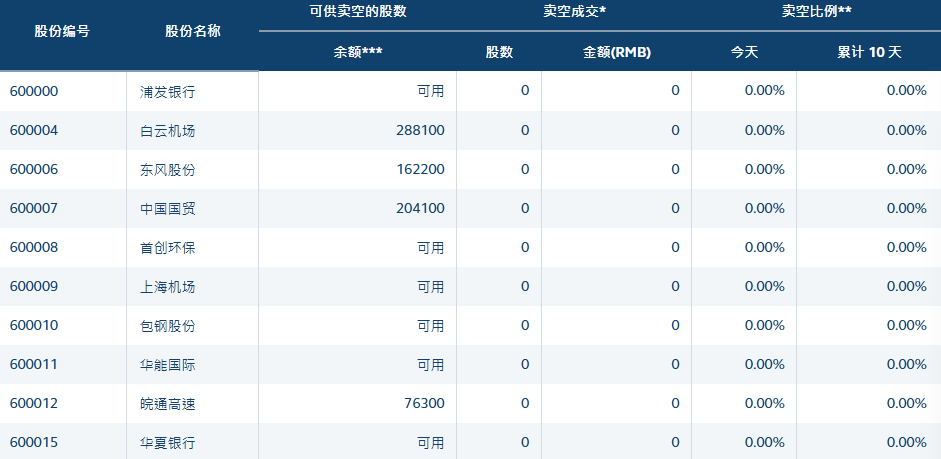Click 累计 10 天 percentage in 中国国贸 row
Viewport: 941px width, 459px height.
907,208
